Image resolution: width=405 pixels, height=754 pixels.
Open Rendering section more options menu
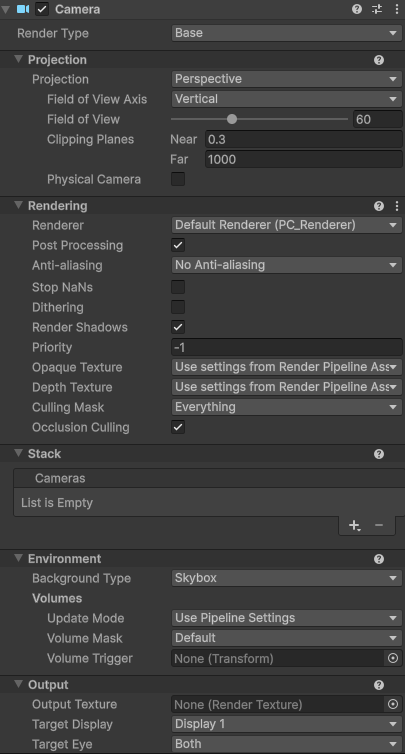[x=397, y=206]
